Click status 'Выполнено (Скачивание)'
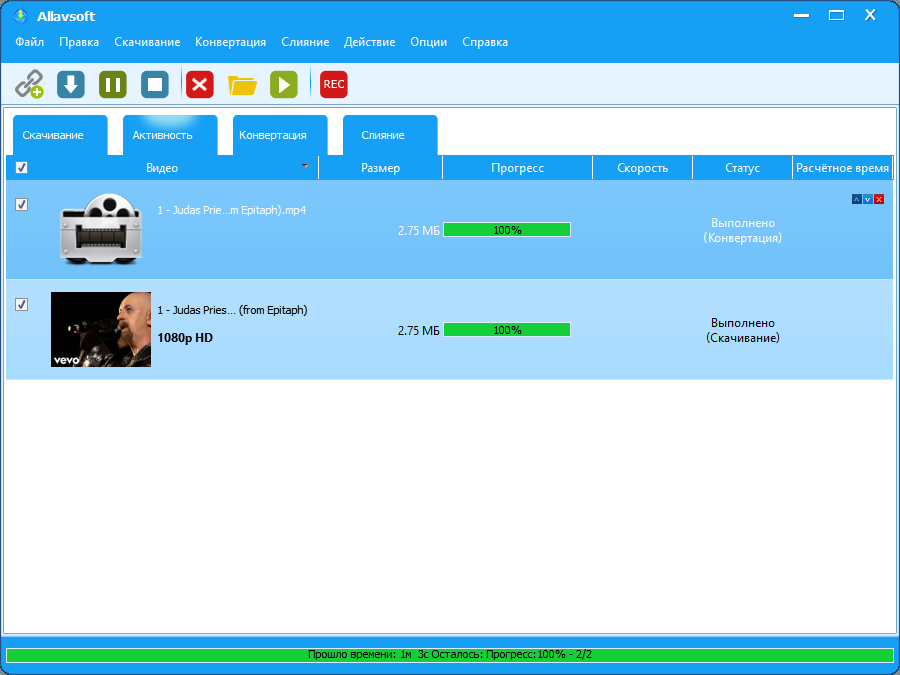 [x=743, y=330]
